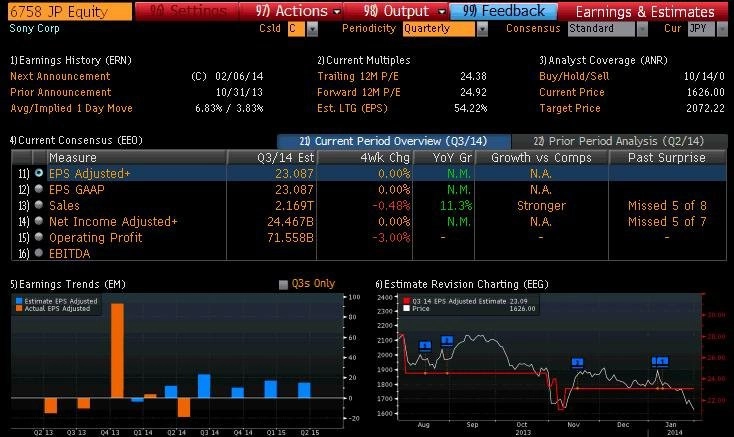
Task: Expand the Consensus Standard dropdown arrow
Action: (x=642, y=29)
